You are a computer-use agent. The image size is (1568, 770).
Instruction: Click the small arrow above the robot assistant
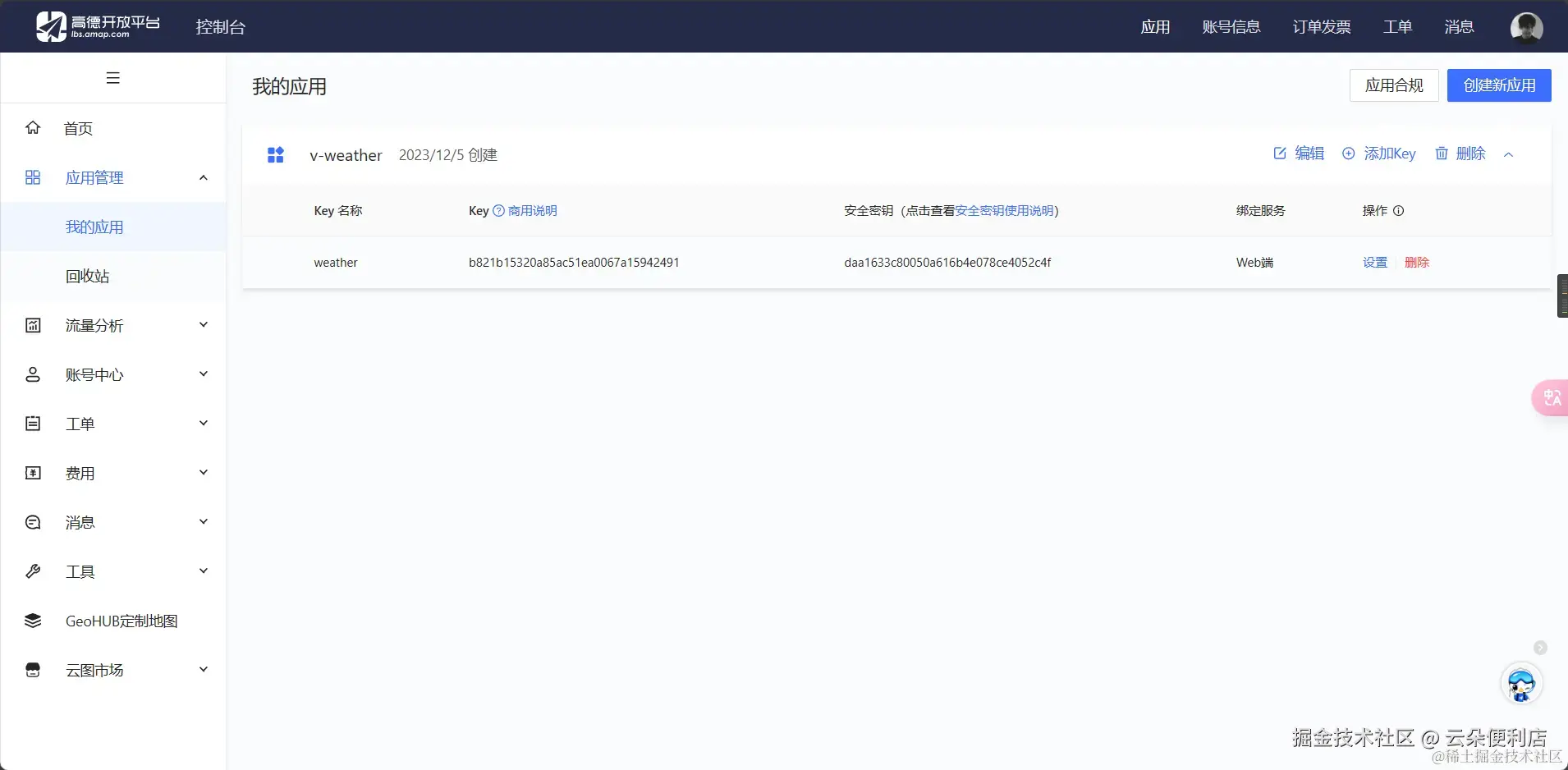tap(1540, 648)
